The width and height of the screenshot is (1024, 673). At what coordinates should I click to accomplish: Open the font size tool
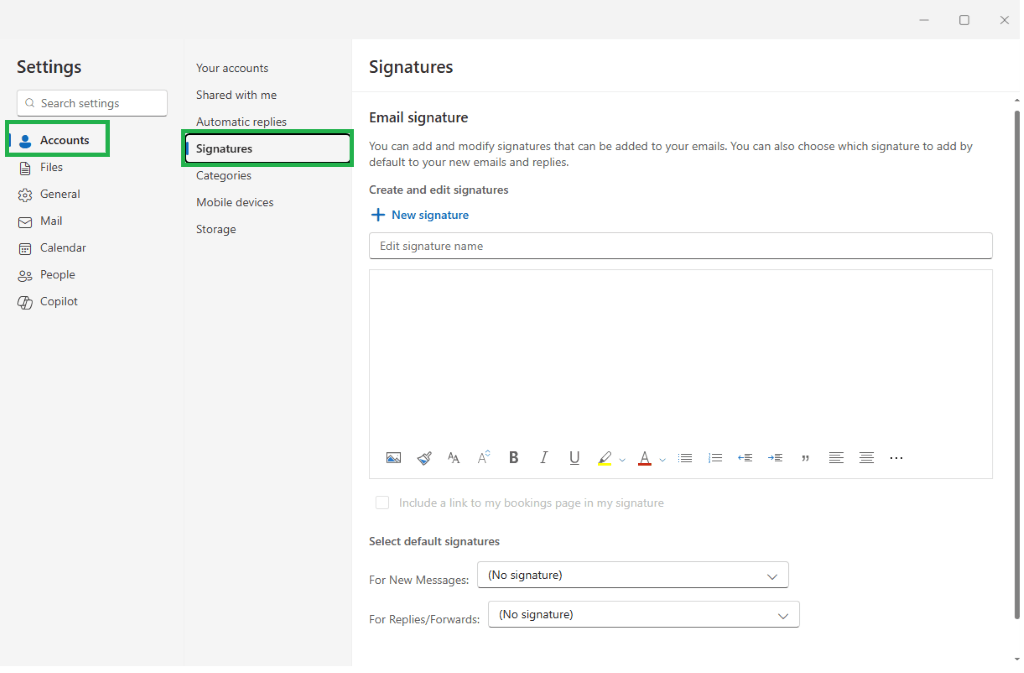click(454, 458)
